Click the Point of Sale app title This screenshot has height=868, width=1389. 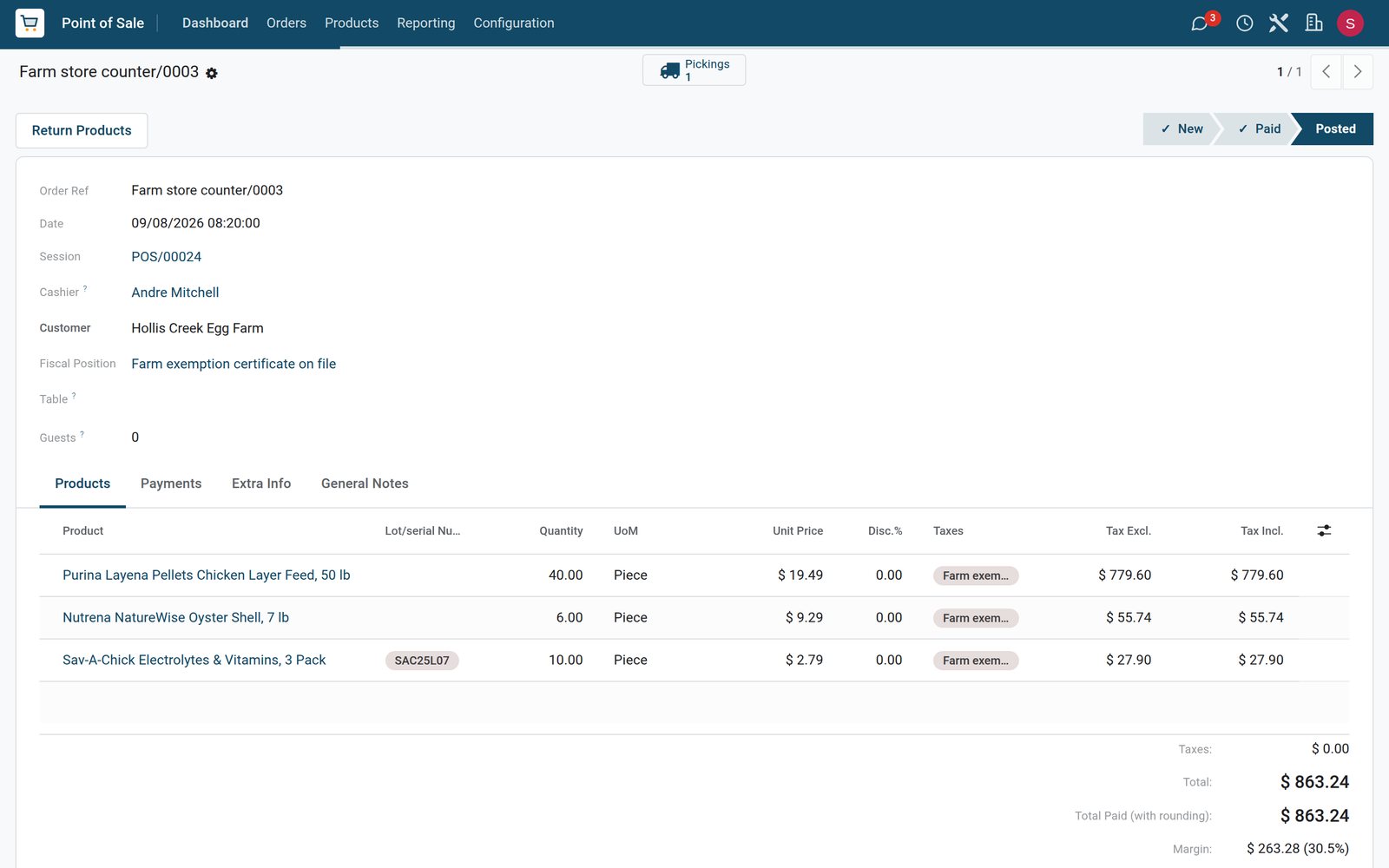click(102, 23)
